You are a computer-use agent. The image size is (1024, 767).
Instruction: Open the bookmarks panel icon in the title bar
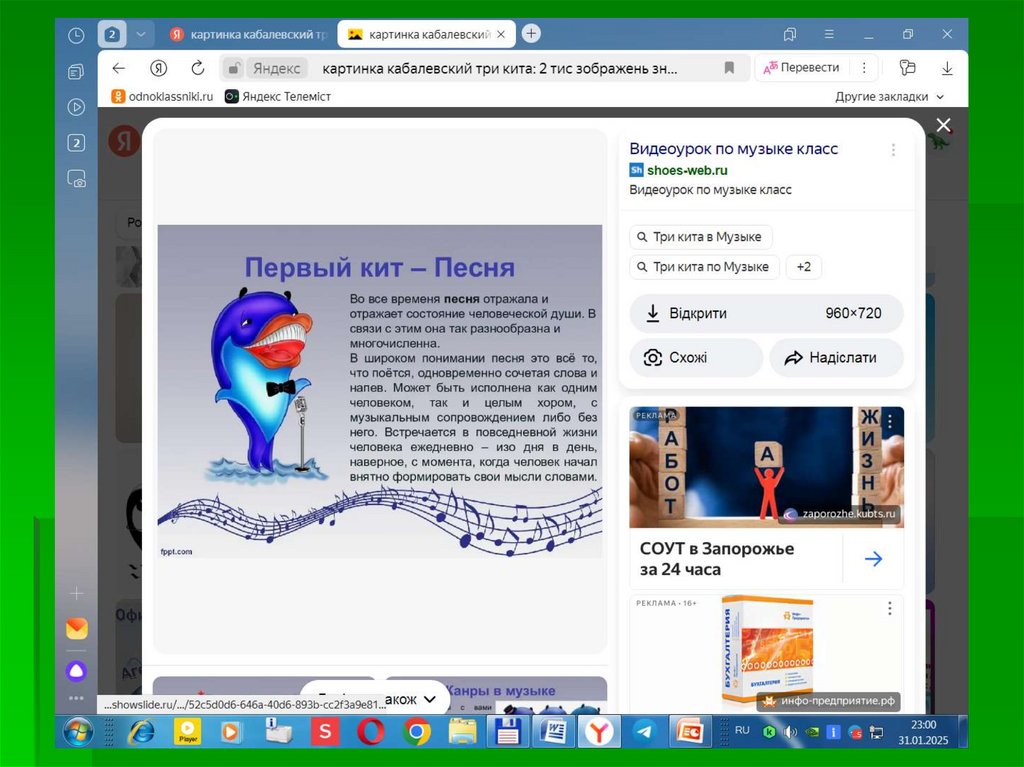point(790,34)
